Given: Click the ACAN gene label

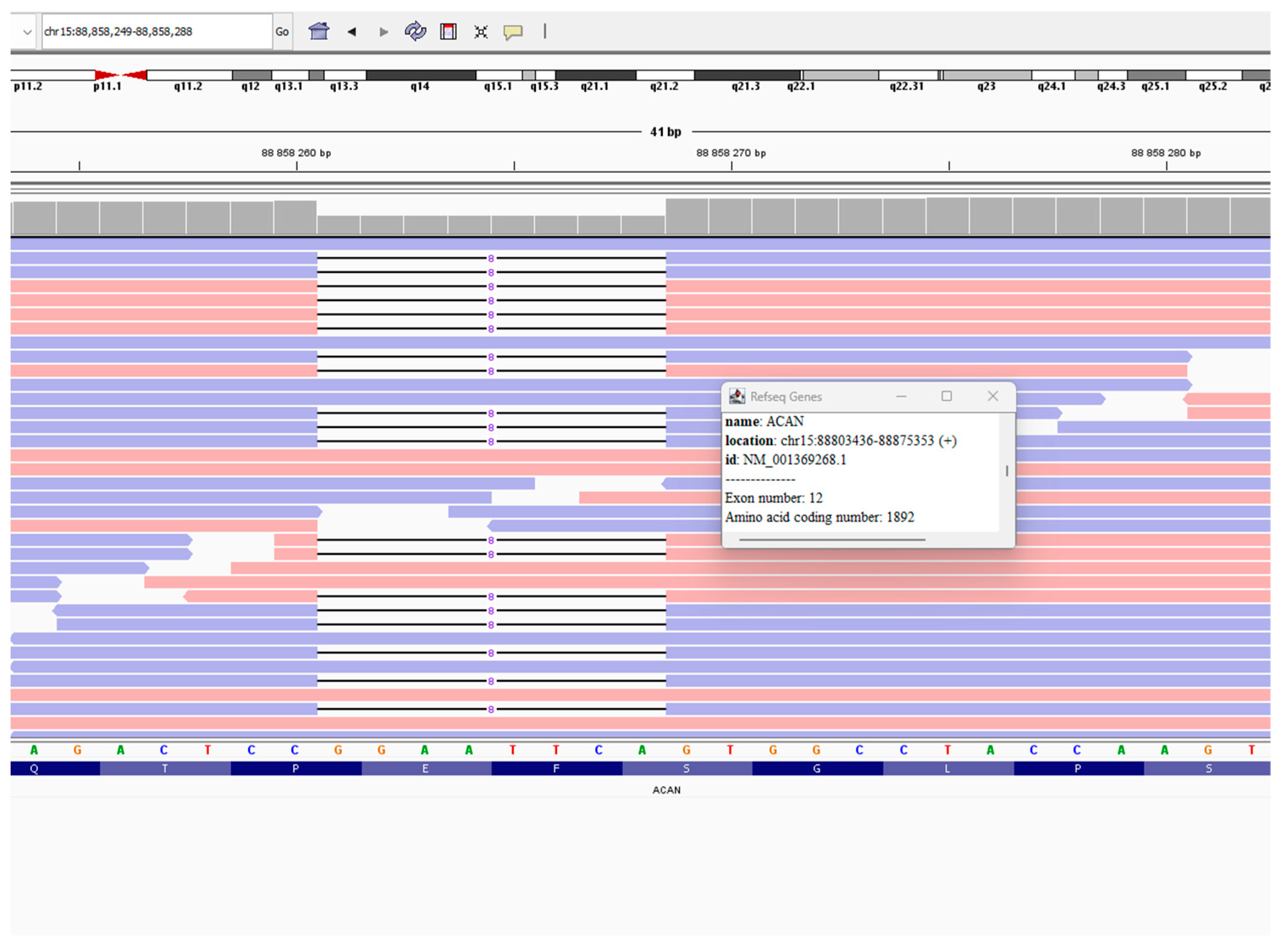Looking at the screenshot, I should click(x=667, y=791).
